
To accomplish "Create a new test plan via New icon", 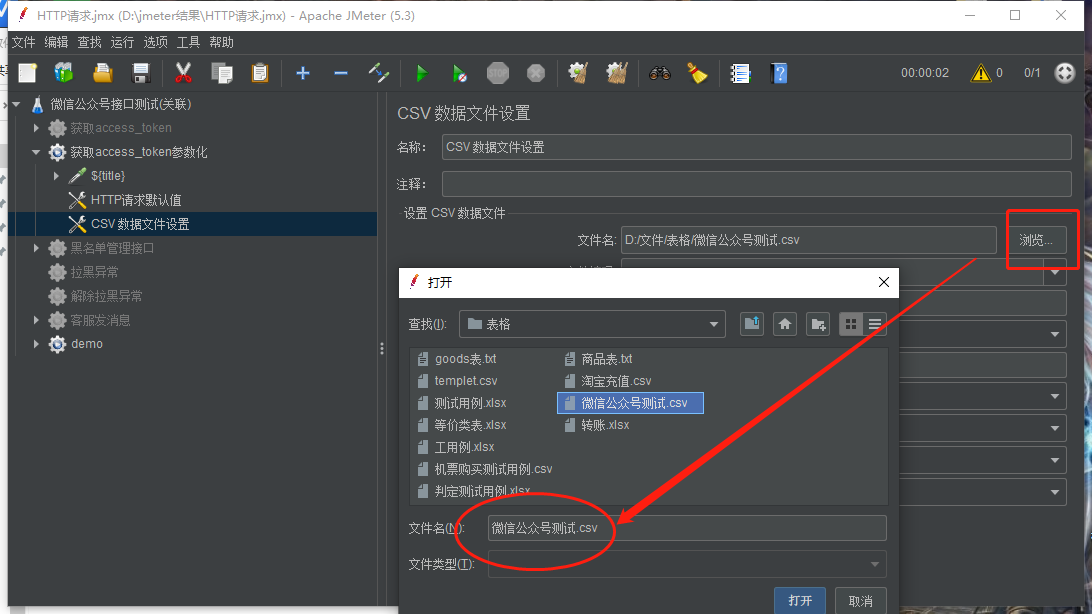I will [x=27, y=73].
